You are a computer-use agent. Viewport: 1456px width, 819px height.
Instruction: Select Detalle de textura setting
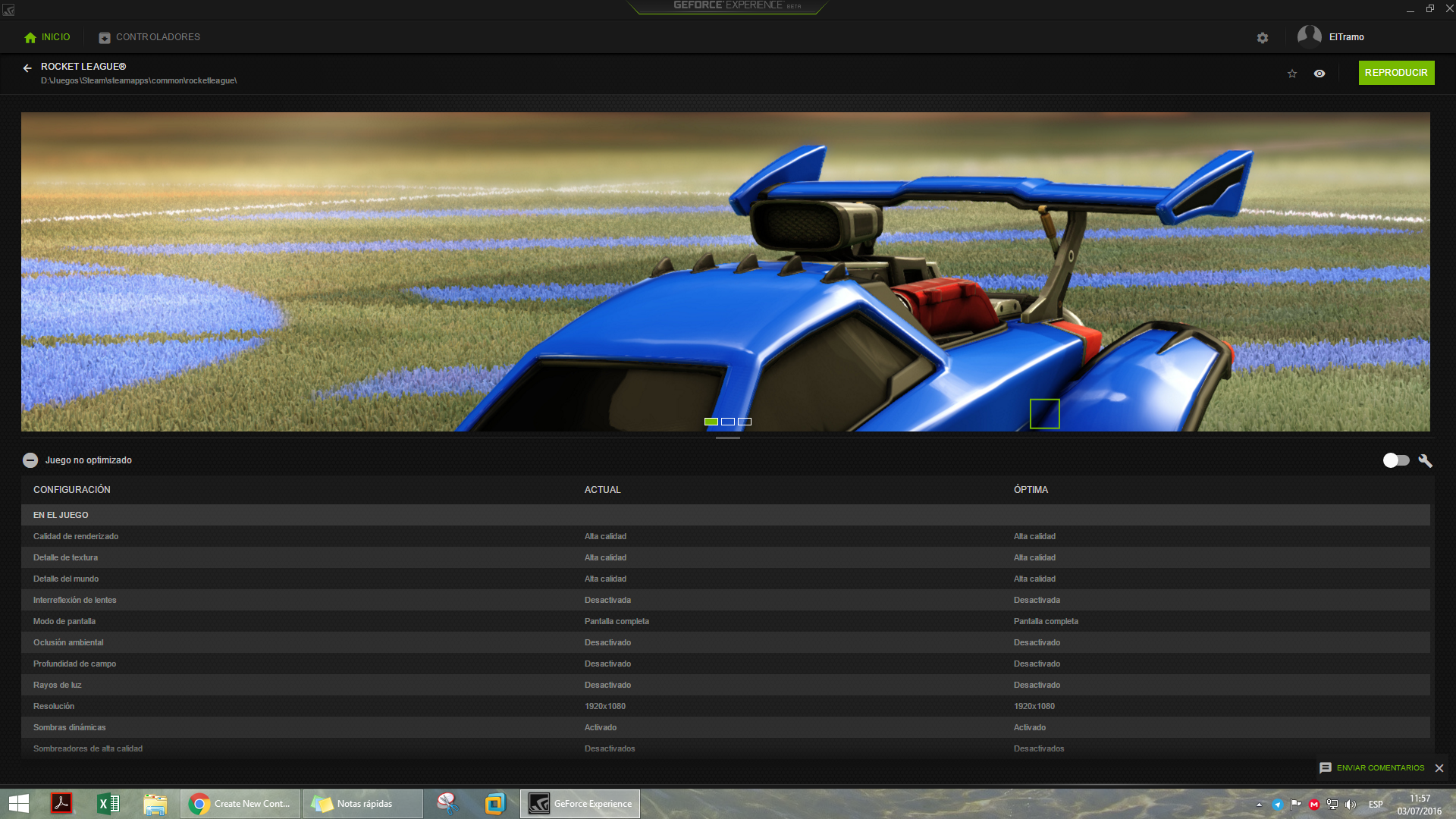[726, 557]
